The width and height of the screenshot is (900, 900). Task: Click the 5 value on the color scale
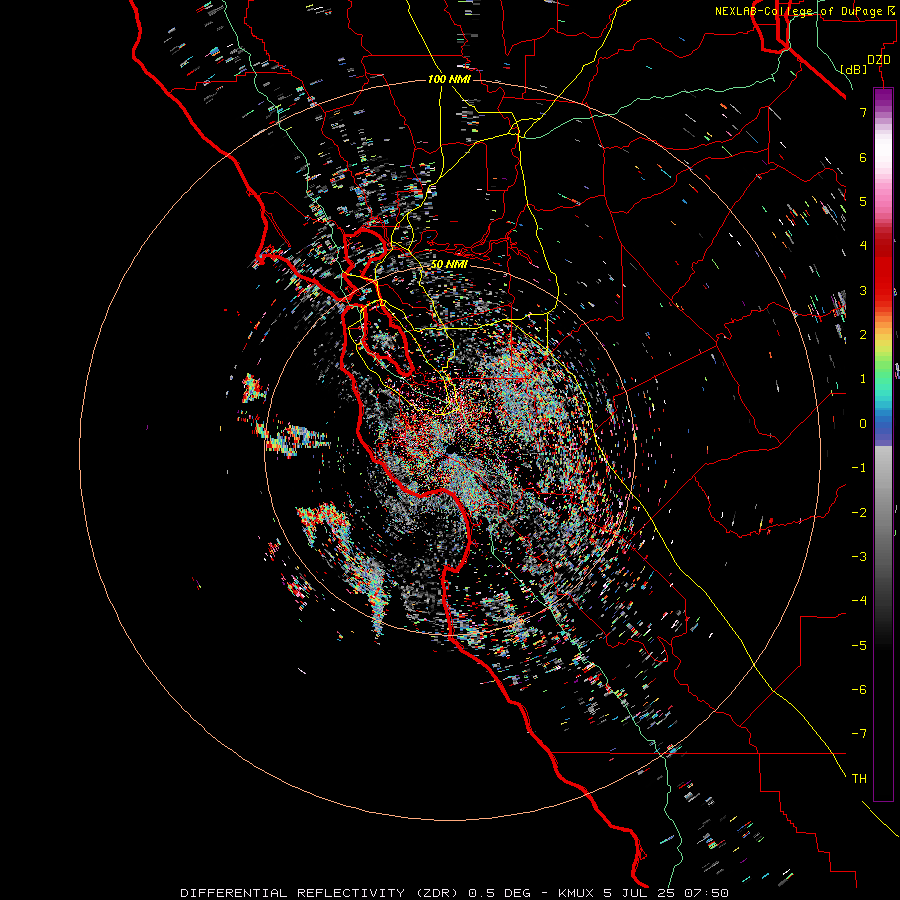(x=863, y=201)
